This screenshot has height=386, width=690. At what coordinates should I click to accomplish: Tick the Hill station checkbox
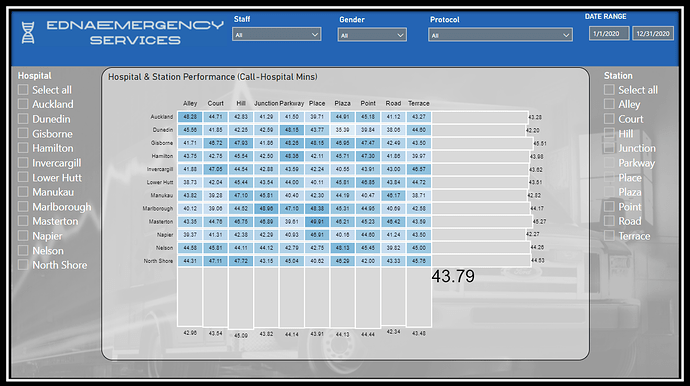pos(609,133)
